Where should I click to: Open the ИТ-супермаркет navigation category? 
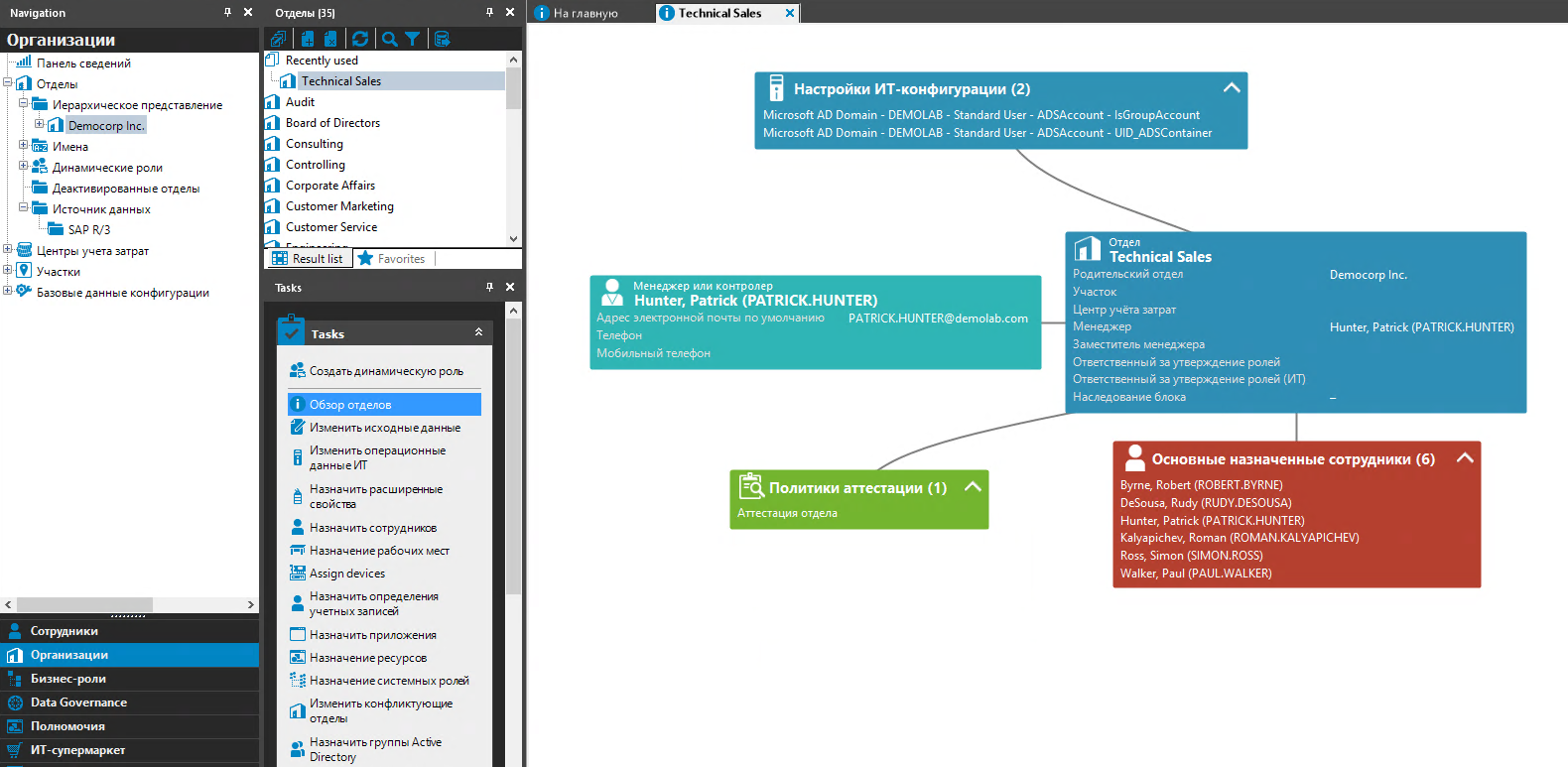pyautogui.click(x=129, y=750)
